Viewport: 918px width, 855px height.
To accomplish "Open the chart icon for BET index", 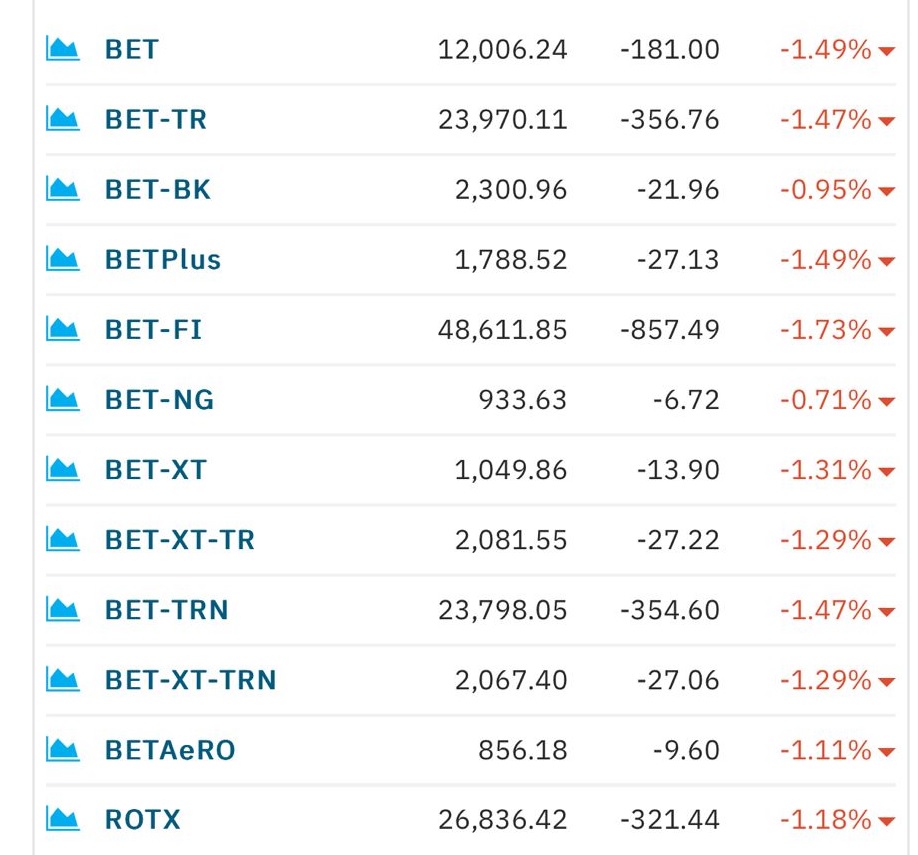I will pos(63,49).
